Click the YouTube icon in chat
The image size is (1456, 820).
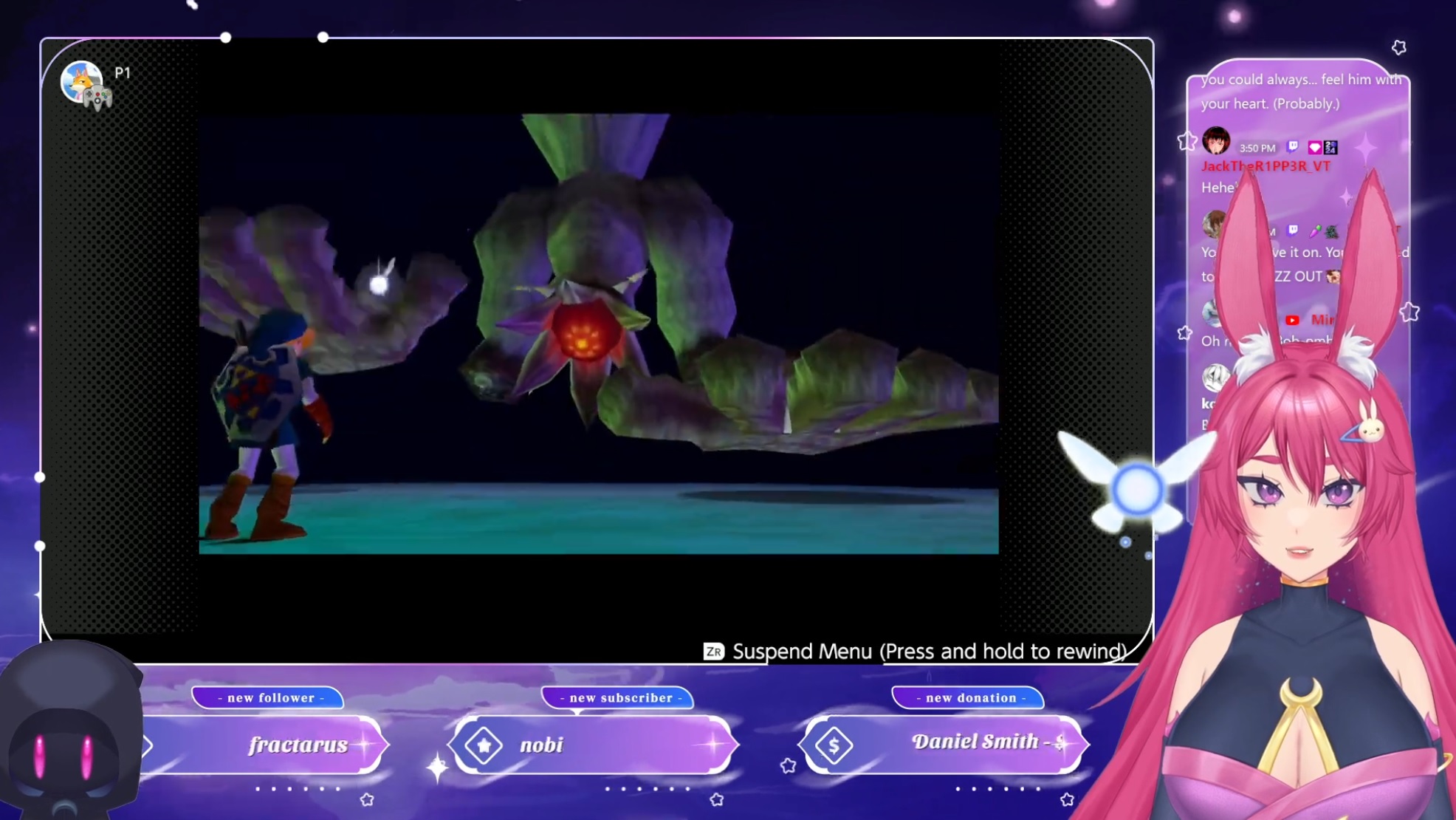pos(1292,320)
